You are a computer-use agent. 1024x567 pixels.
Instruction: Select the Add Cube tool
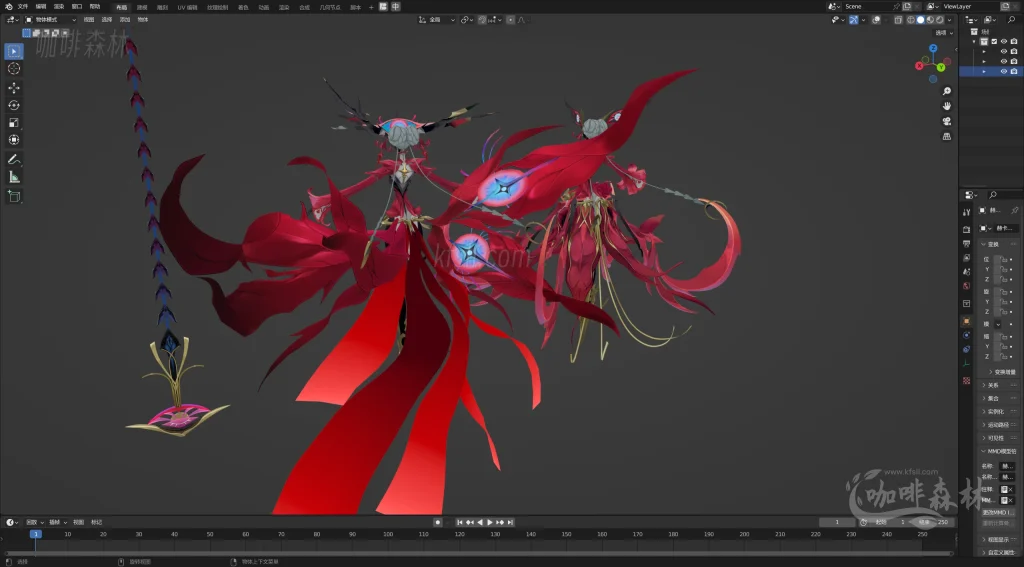coord(14,197)
